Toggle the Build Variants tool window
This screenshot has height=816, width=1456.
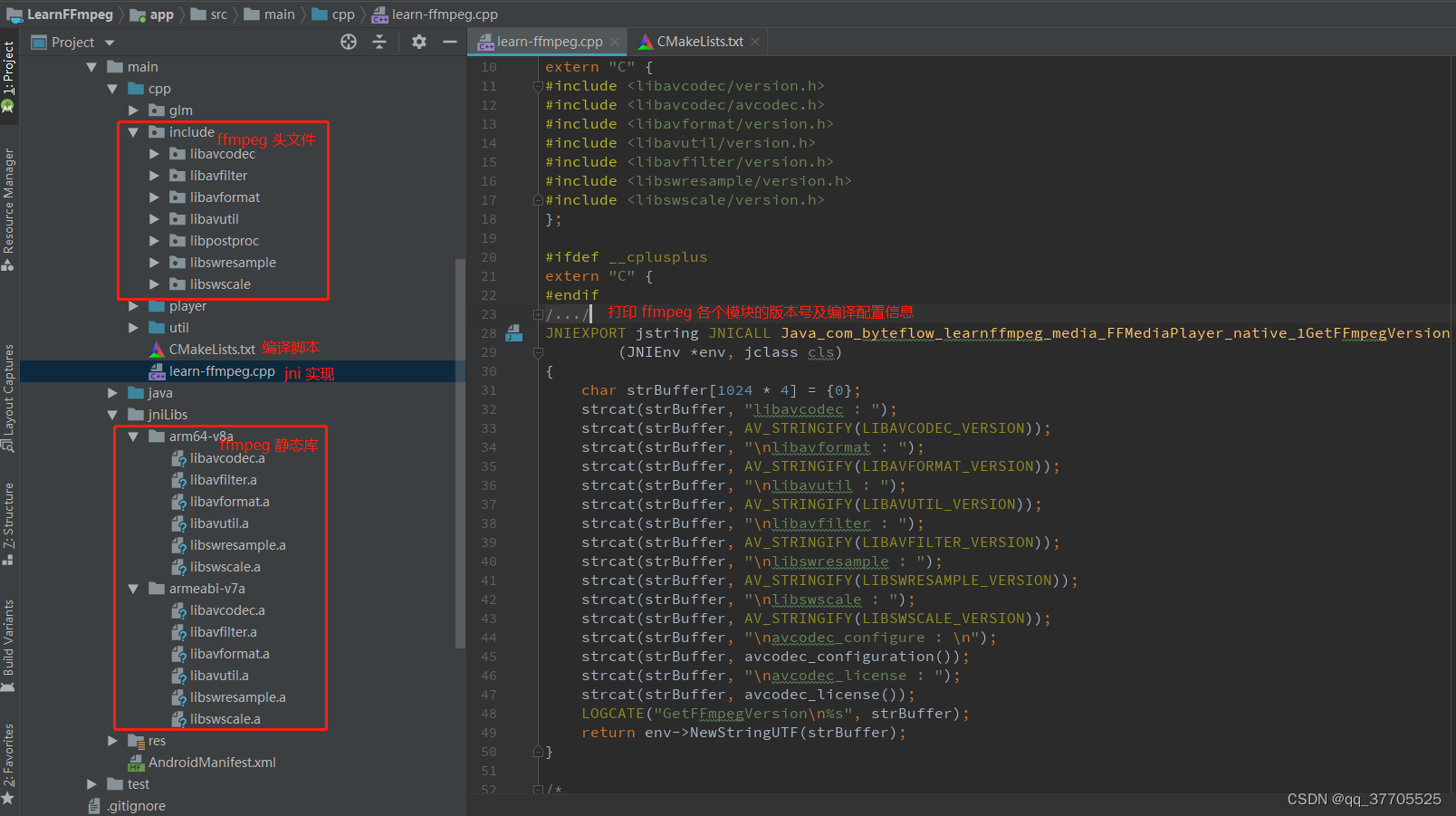point(8,640)
